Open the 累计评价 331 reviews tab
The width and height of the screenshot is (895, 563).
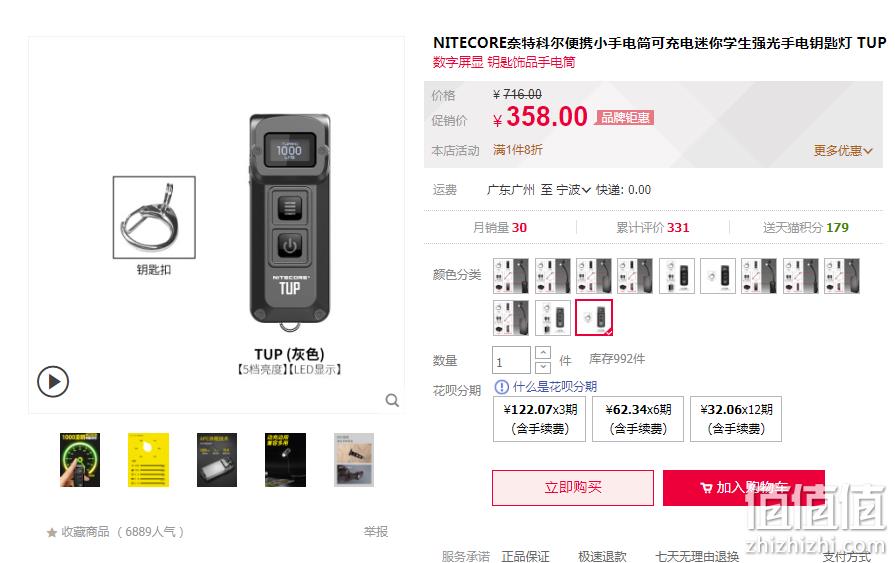pyautogui.click(x=652, y=228)
